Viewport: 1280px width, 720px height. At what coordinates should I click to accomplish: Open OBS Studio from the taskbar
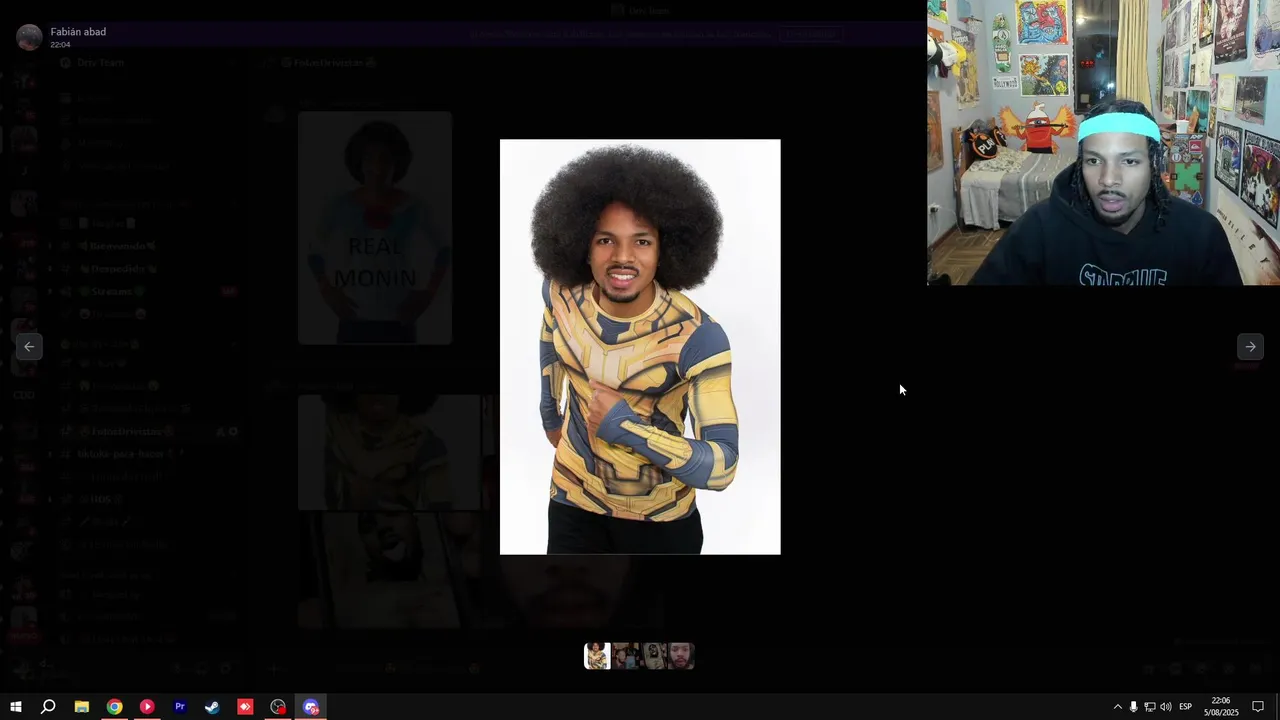click(278, 707)
